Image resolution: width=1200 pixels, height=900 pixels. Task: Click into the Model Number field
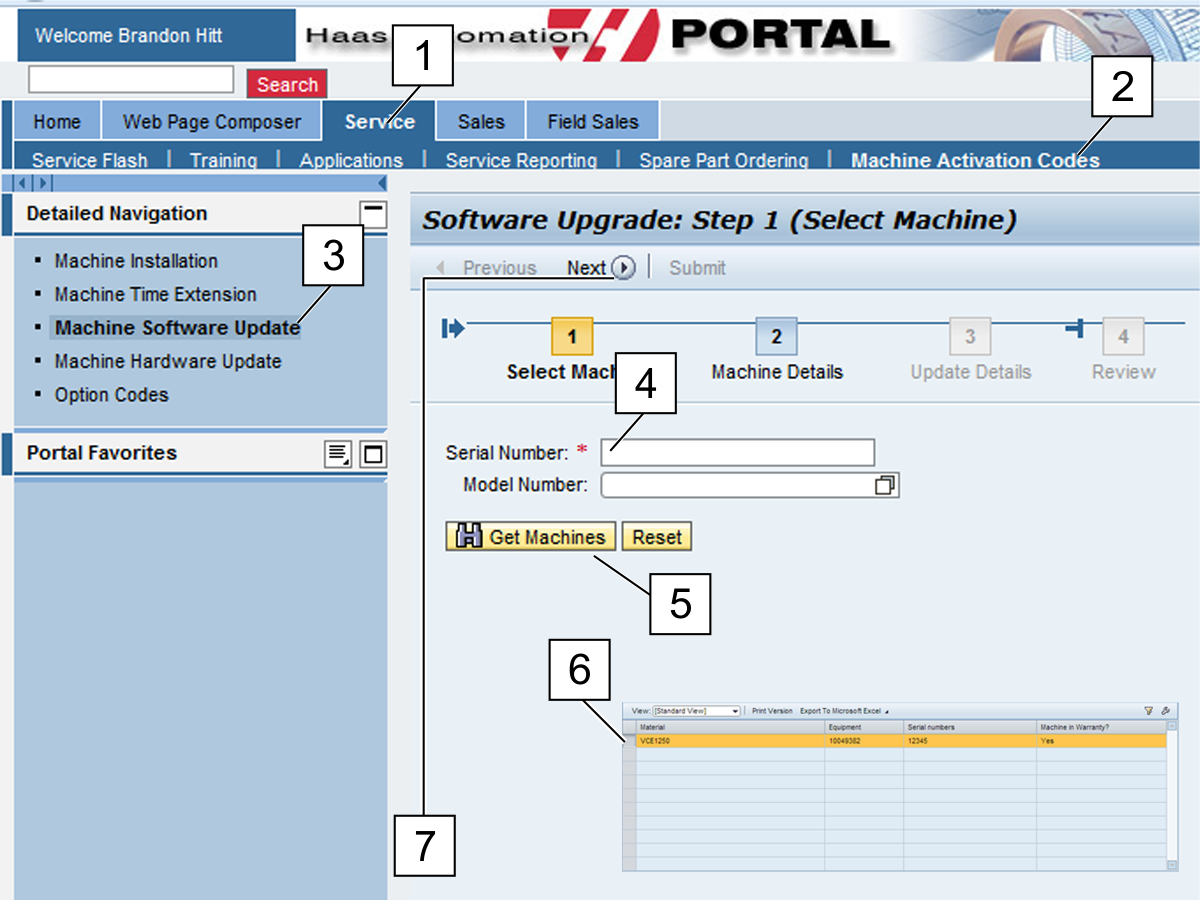click(738, 485)
